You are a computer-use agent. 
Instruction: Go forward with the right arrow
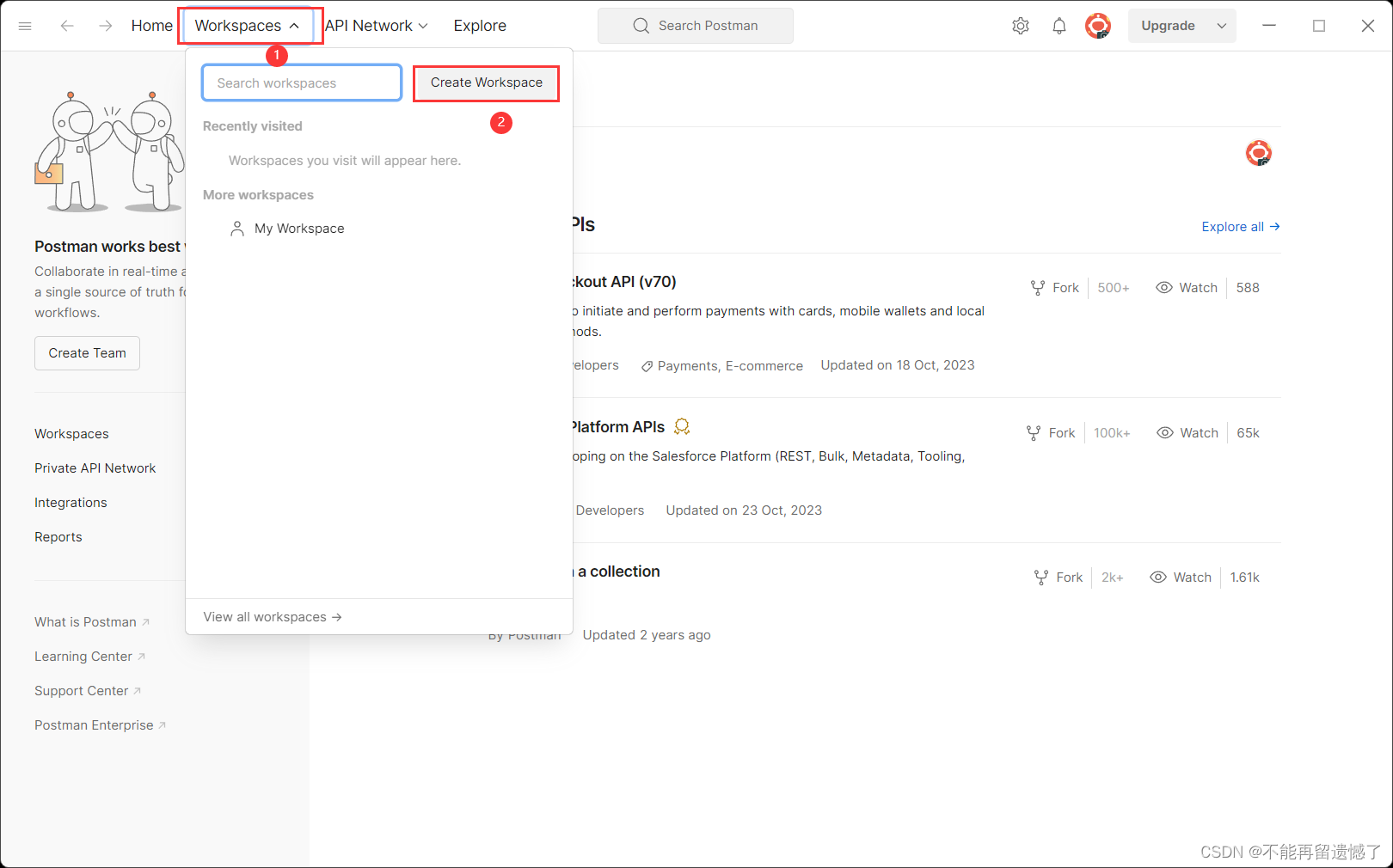tap(106, 26)
